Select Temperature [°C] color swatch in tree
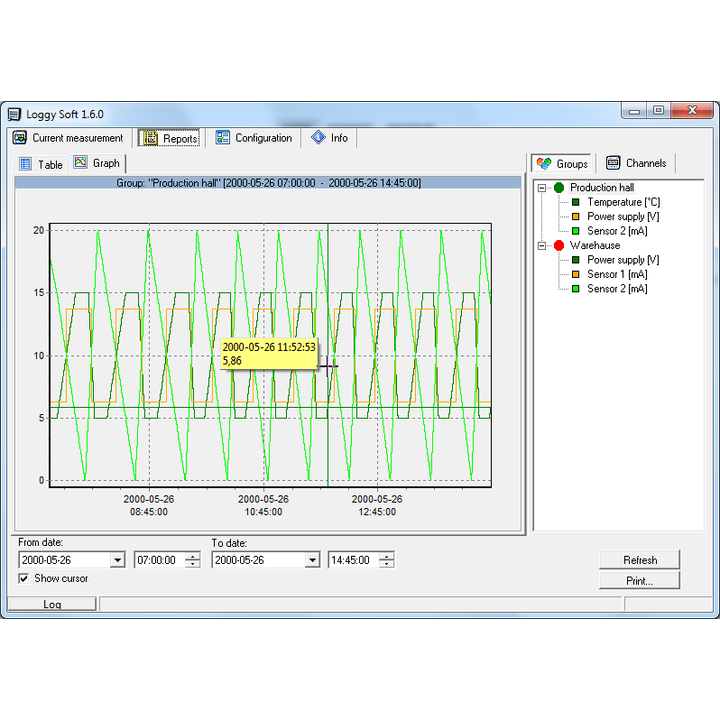The image size is (720, 720). pyautogui.click(x=575, y=202)
